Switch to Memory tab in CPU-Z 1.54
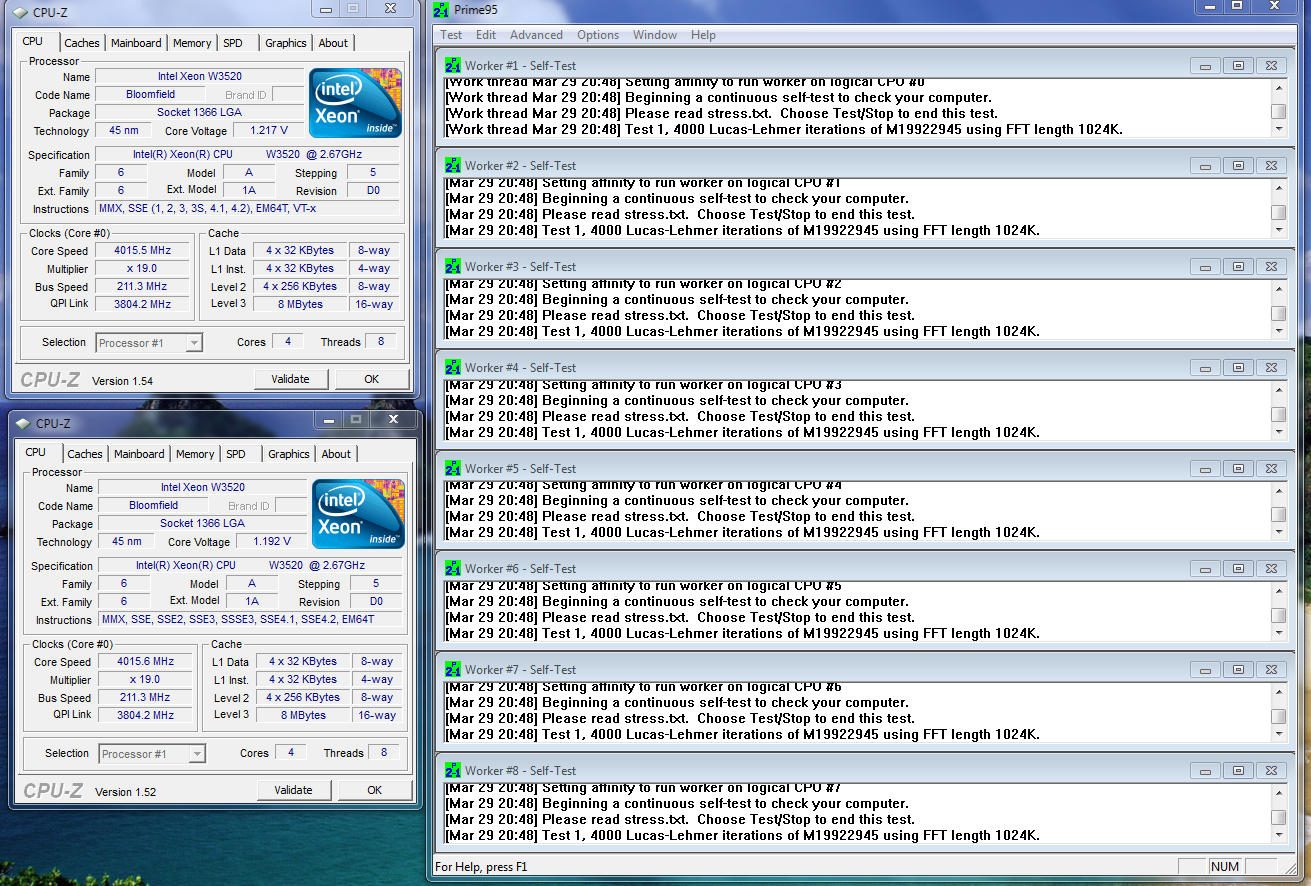 192,43
